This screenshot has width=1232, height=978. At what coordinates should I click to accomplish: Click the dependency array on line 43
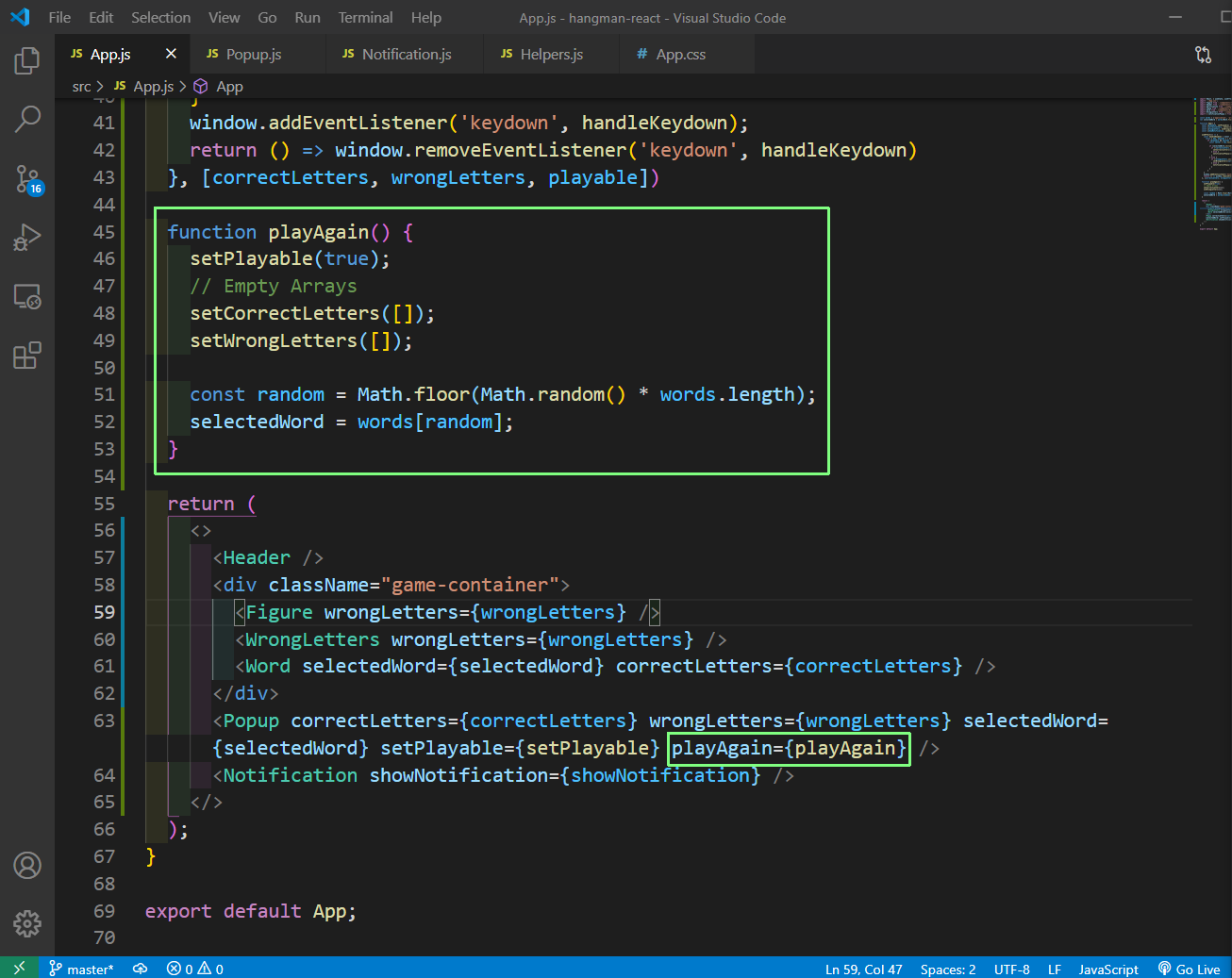pyautogui.click(x=430, y=177)
